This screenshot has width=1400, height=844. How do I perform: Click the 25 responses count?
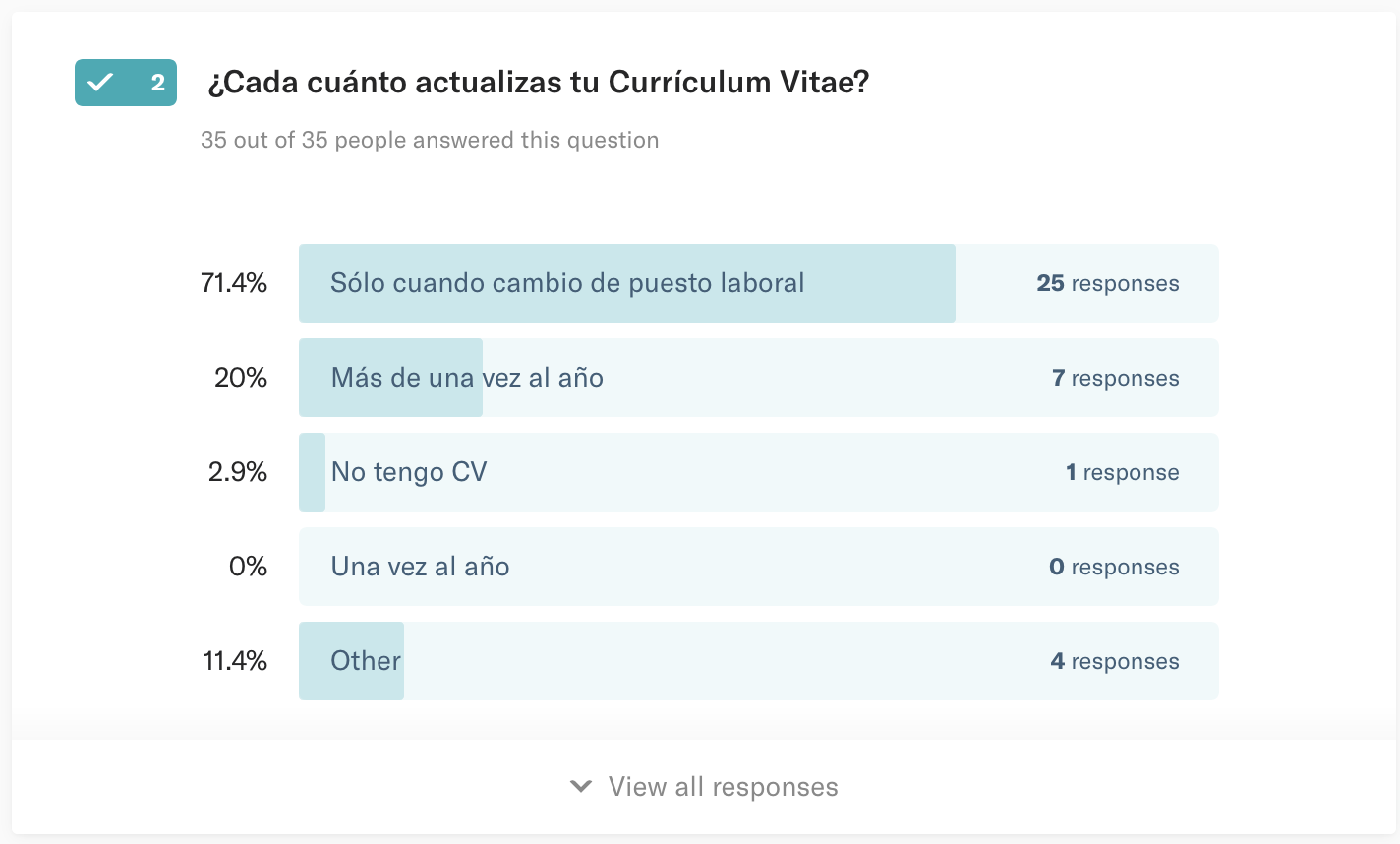coord(1108,283)
